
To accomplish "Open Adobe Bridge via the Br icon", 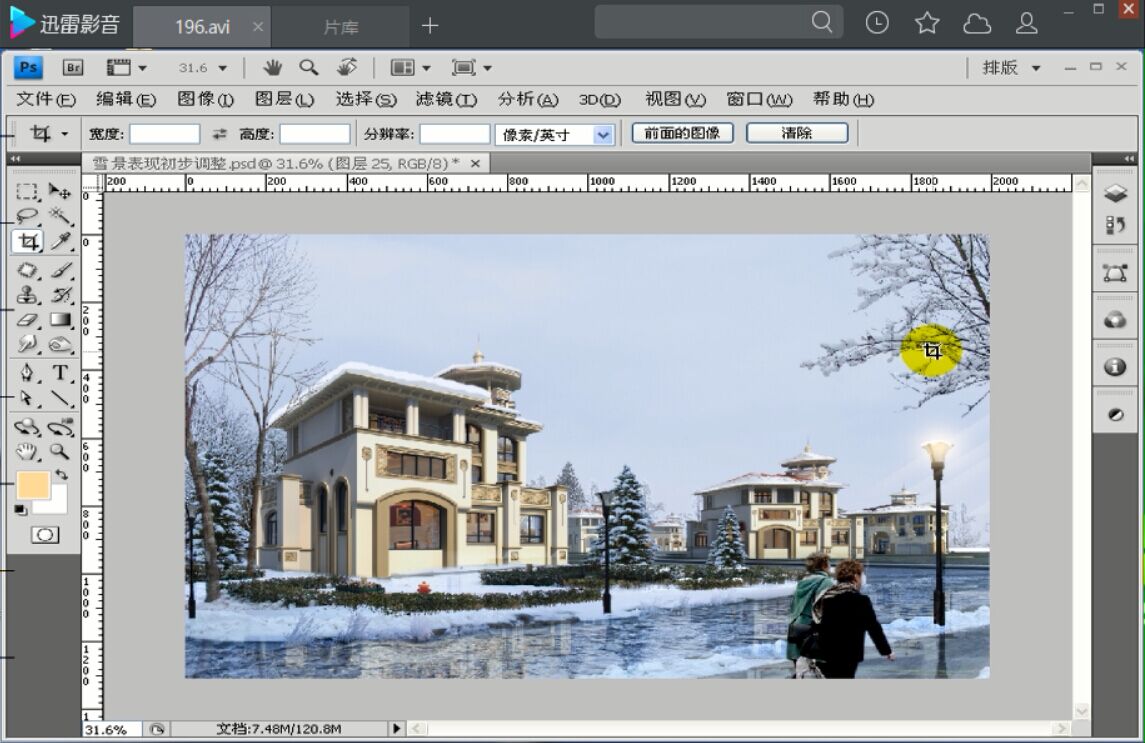I will (x=71, y=67).
